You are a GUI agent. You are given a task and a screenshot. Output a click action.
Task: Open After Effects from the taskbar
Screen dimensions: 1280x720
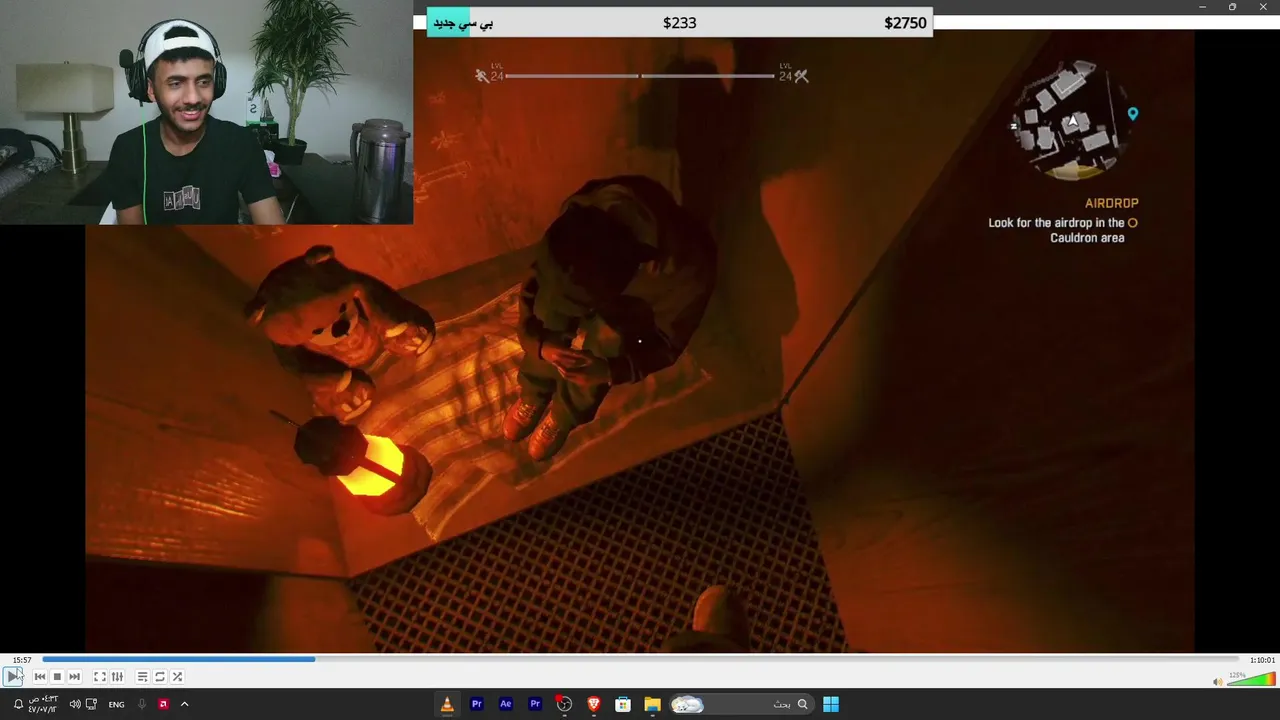[x=506, y=704]
